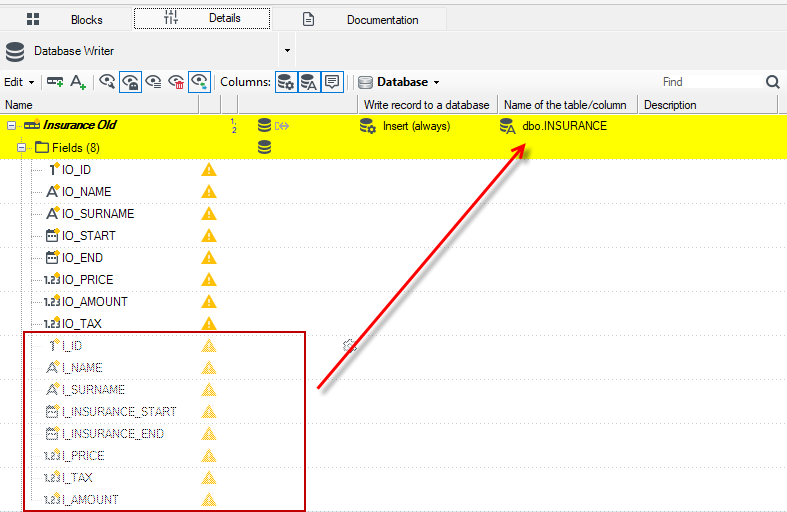Select the I_SURNAME field
Image resolution: width=787 pixels, height=512 pixels.
tap(93, 390)
